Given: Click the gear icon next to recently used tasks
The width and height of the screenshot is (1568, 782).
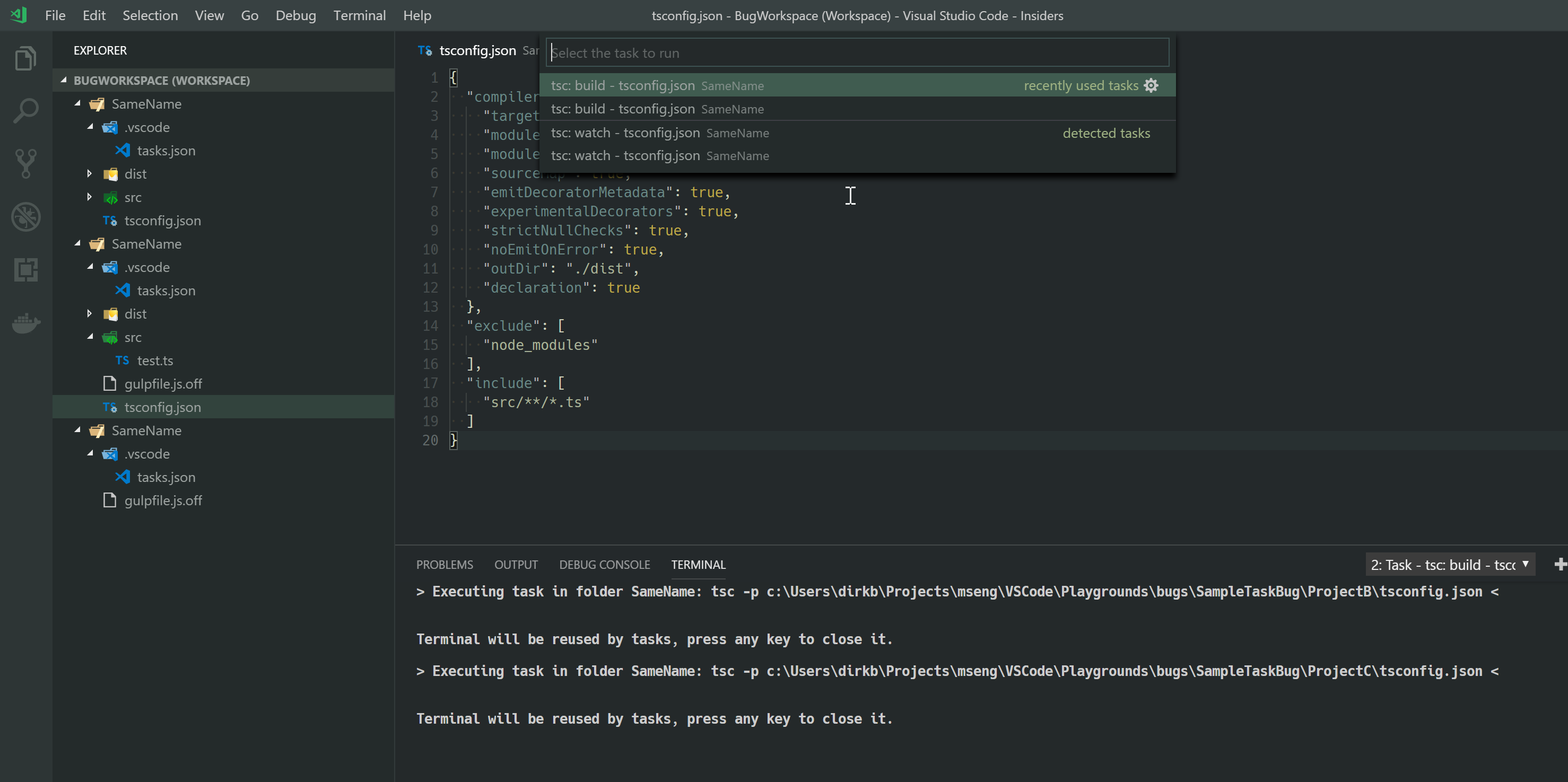Looking at the screenshot, I should pyautogui.click(x=1152, y=85).
